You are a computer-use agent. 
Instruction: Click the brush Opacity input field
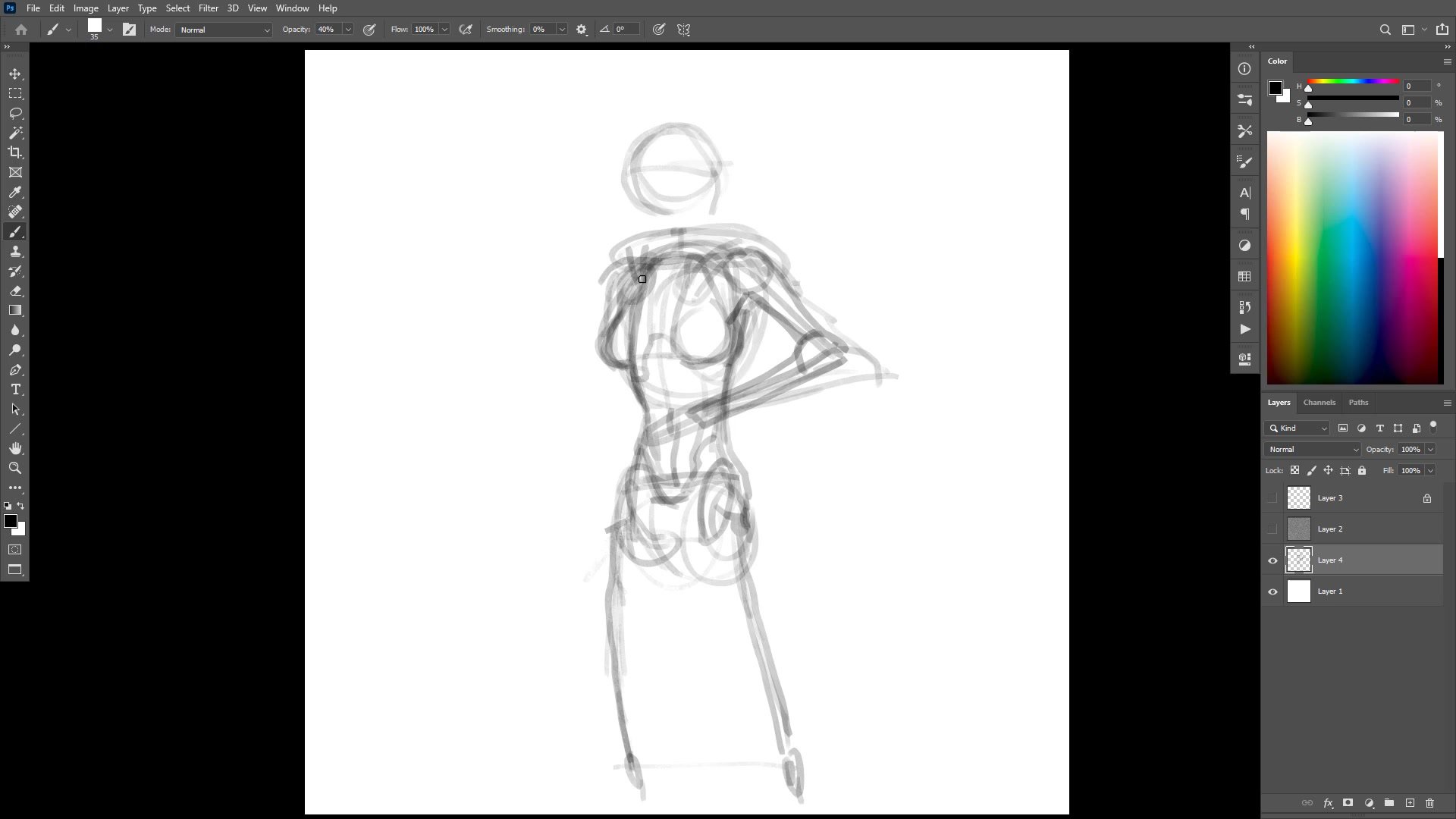(328, 30)
